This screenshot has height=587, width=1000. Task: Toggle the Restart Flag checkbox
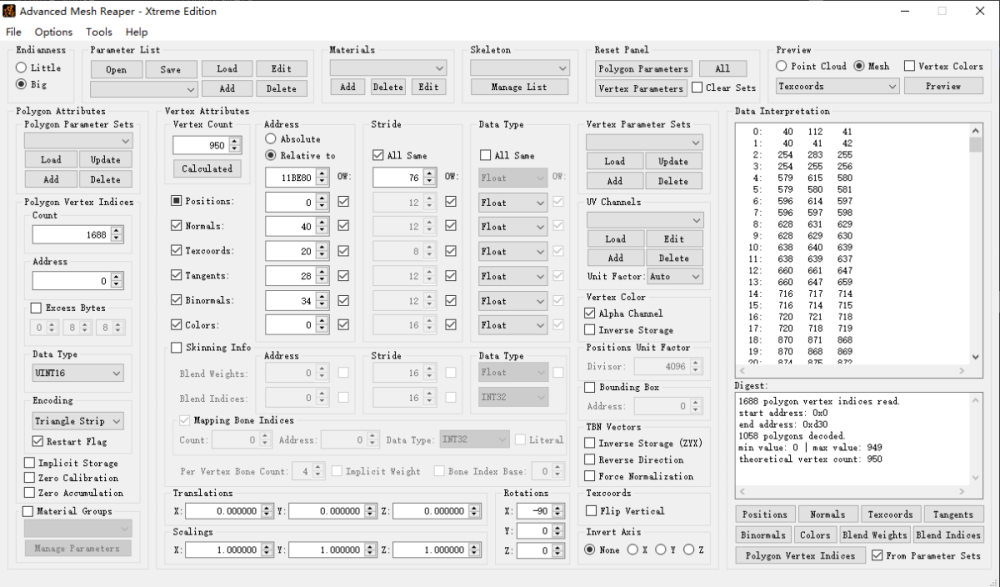tap(38, 442)
